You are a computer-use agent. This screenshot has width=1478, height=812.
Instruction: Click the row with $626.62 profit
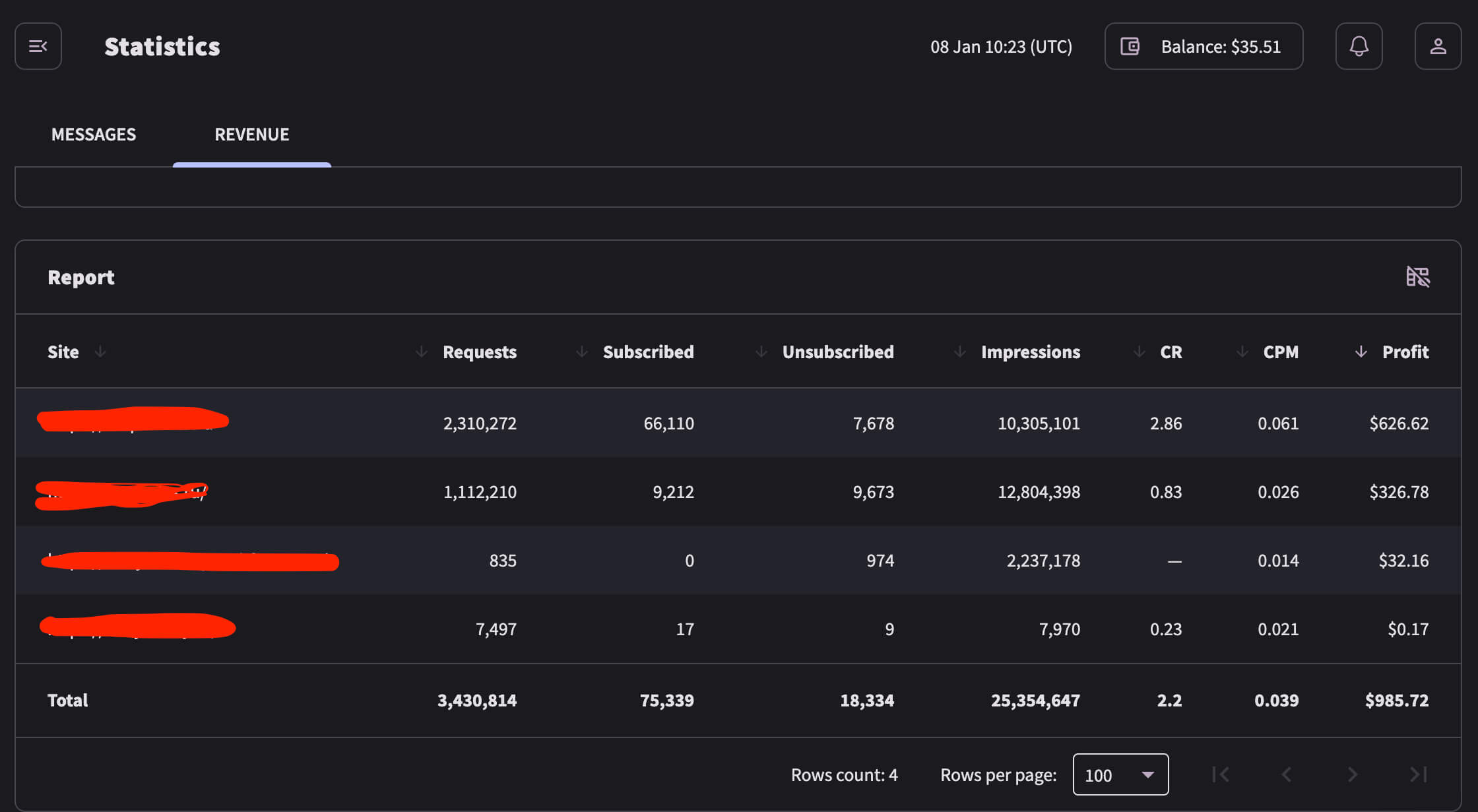coord(738,423)
